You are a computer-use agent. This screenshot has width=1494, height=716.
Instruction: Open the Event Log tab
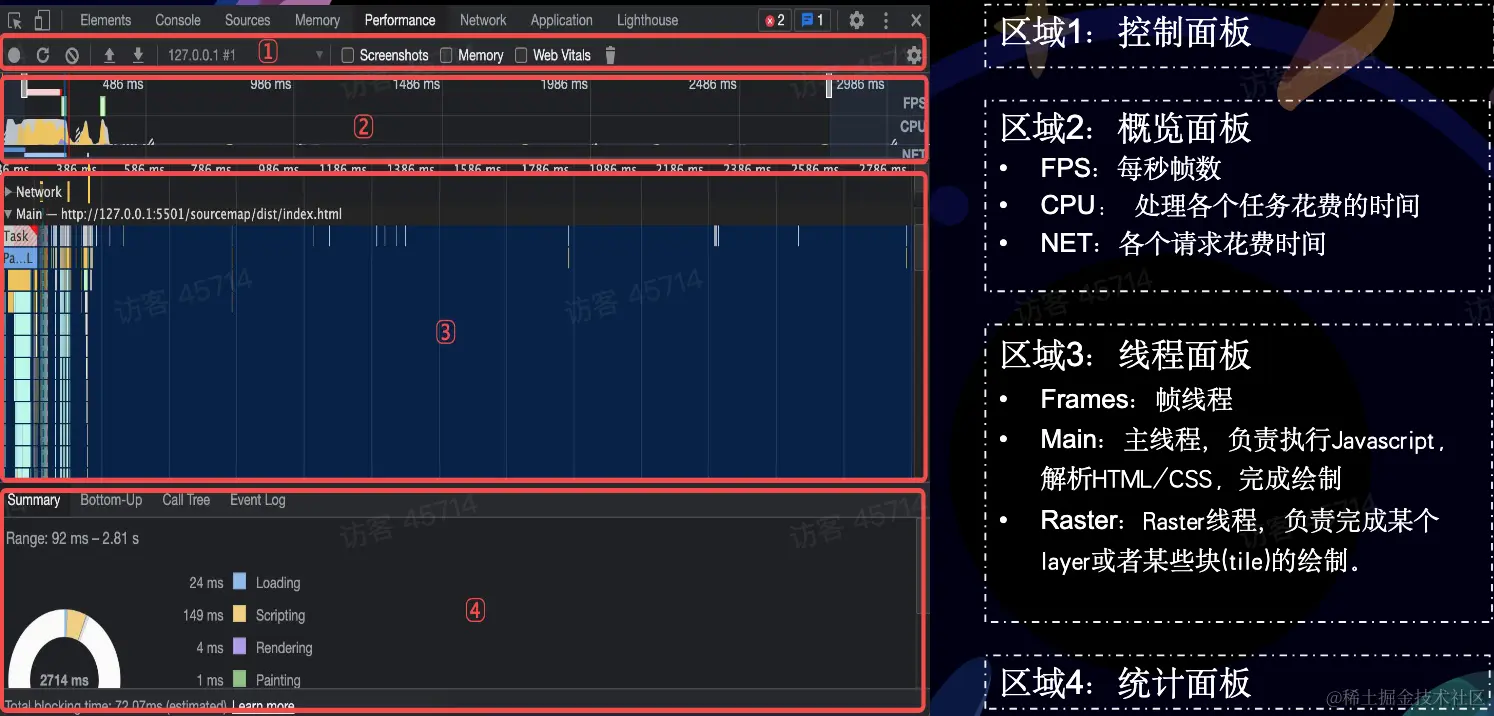tap(258, 500)
